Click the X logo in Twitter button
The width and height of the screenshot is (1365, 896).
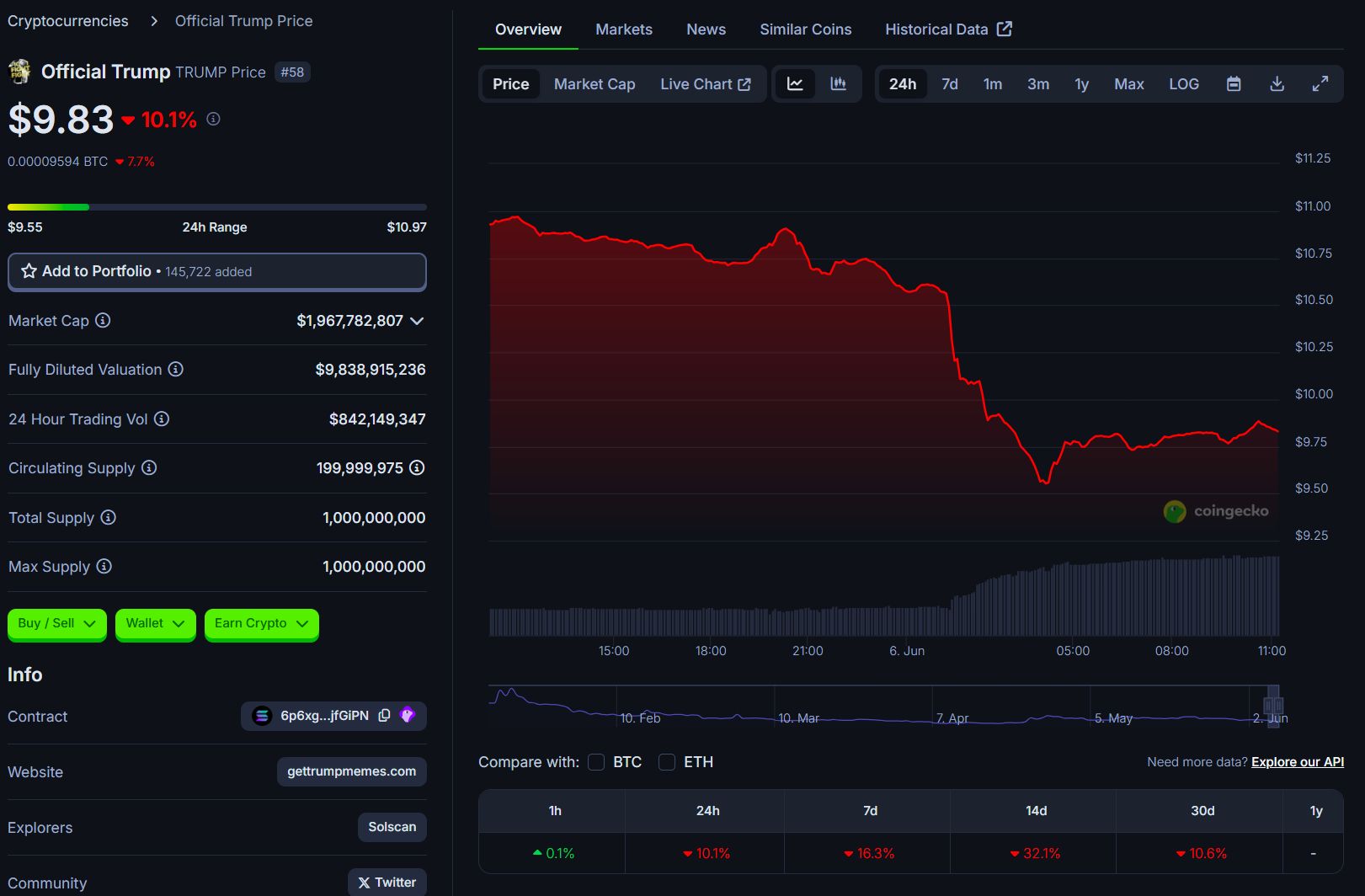point(364,883)
